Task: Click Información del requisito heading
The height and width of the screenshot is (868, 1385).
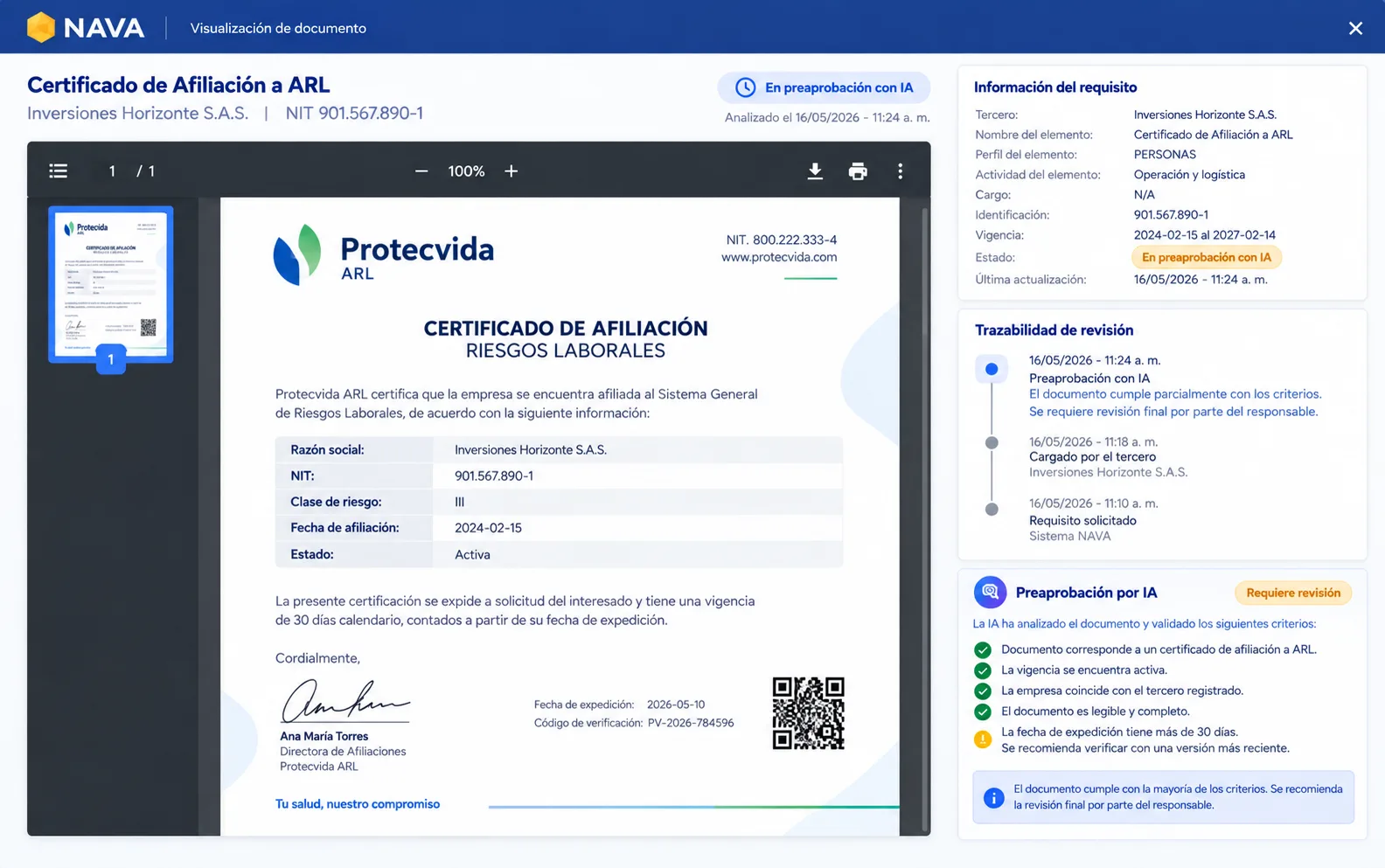Action: point(1055,87)
